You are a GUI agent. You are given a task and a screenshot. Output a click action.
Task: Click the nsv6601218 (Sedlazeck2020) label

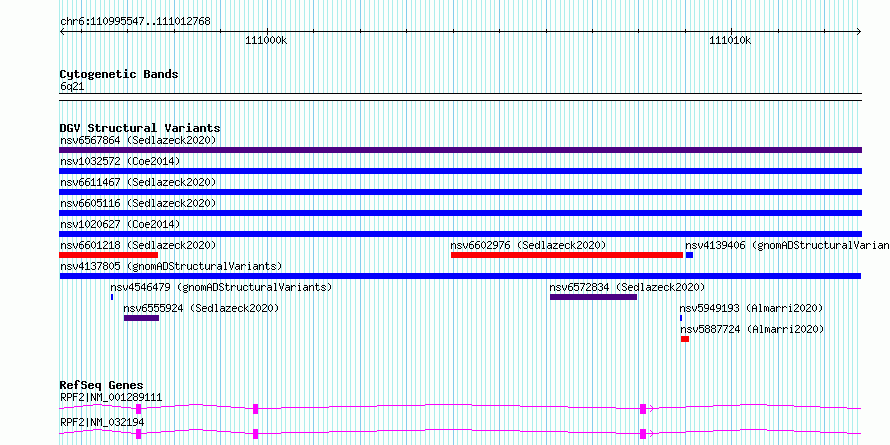point(138,245)
